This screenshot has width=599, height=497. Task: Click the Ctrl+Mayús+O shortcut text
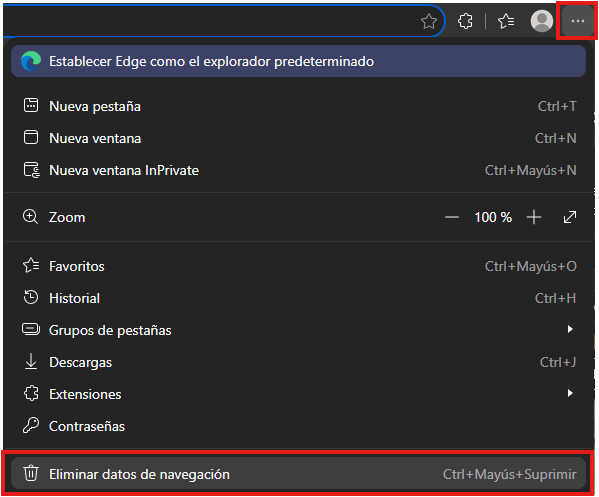[531, 266]
